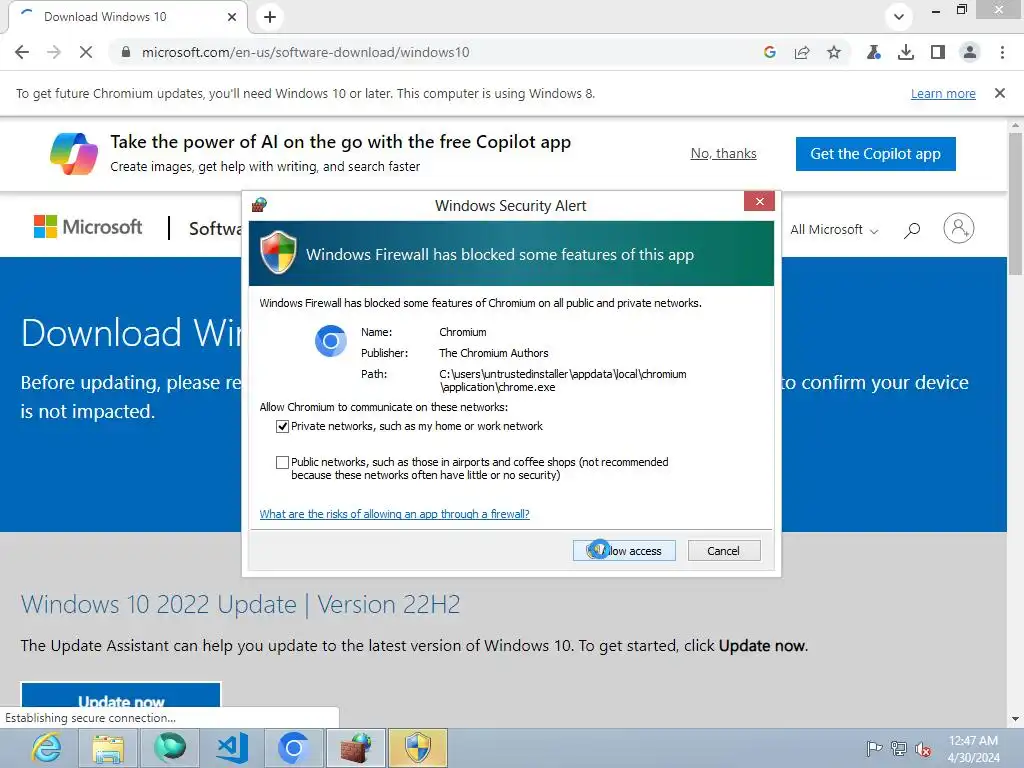Click the taskbar clock and date
Image resolution: width=1024 pixels, height=768 pixels.
(973, 748)
